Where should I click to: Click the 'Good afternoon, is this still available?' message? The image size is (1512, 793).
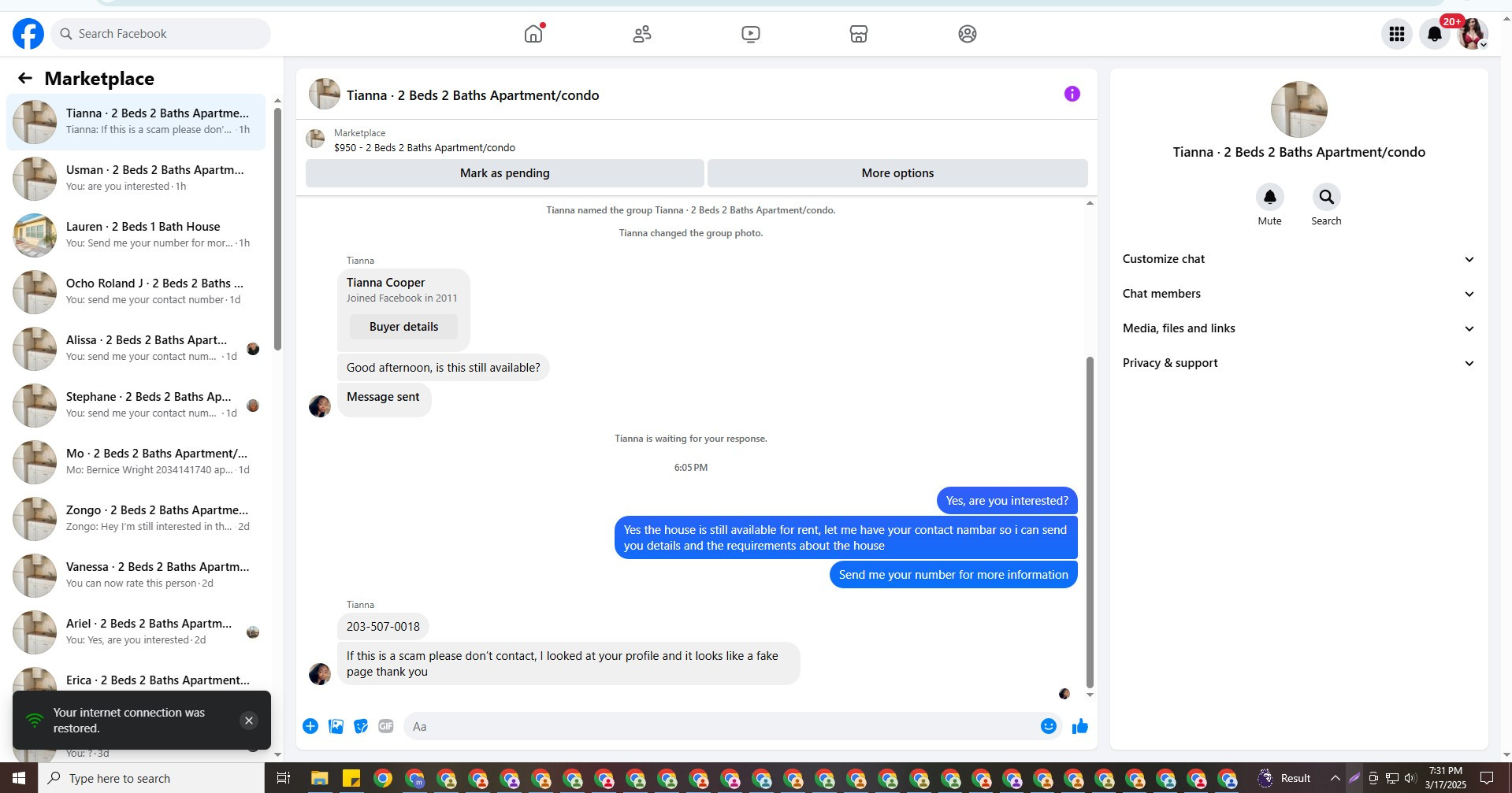pos(443,368)
